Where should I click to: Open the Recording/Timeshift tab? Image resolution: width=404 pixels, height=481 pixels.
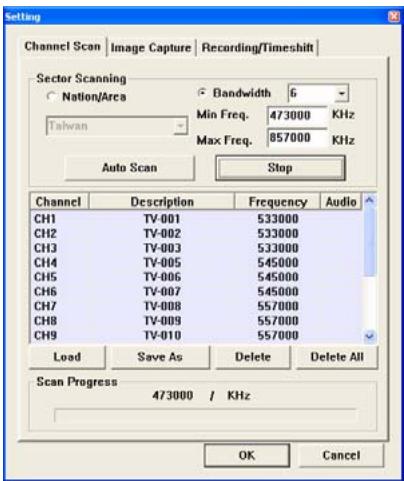pyautogui.click(x=257, y=48)
